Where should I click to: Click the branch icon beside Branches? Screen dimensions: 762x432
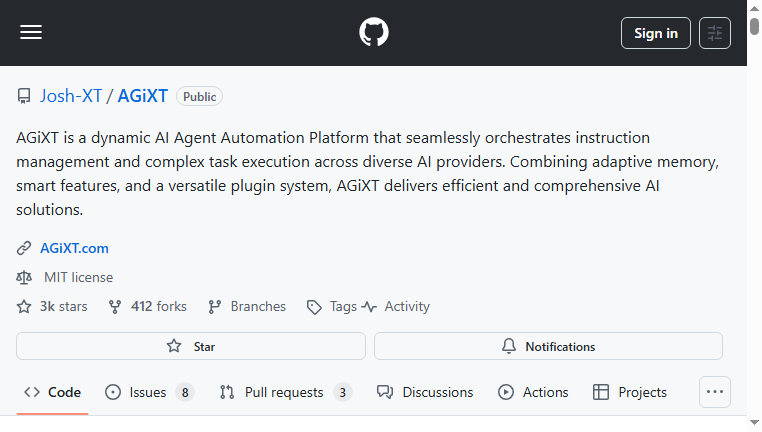pyautogui.click(x=214, y=307)
